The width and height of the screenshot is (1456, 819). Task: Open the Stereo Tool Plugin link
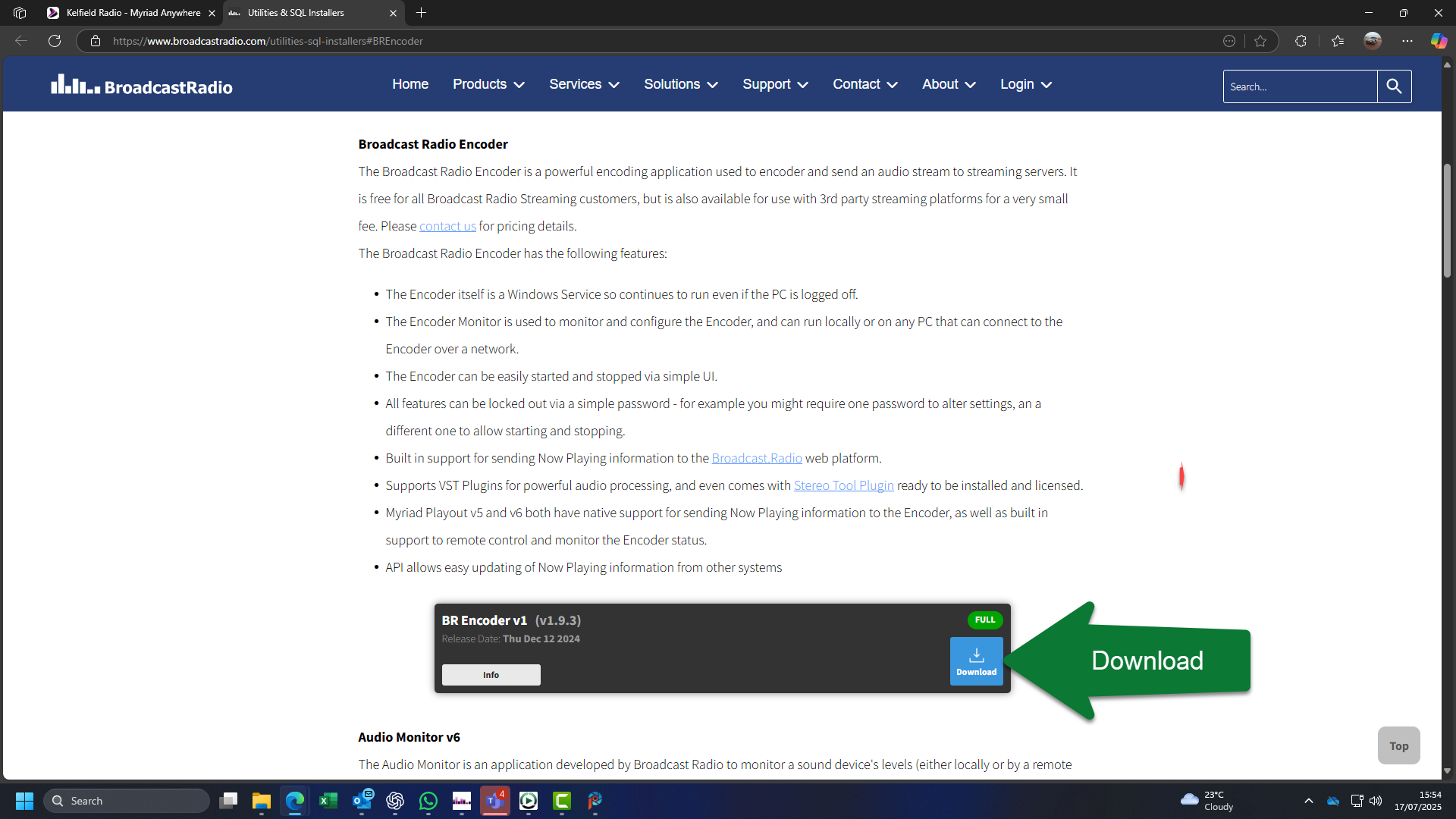[843, 485]
